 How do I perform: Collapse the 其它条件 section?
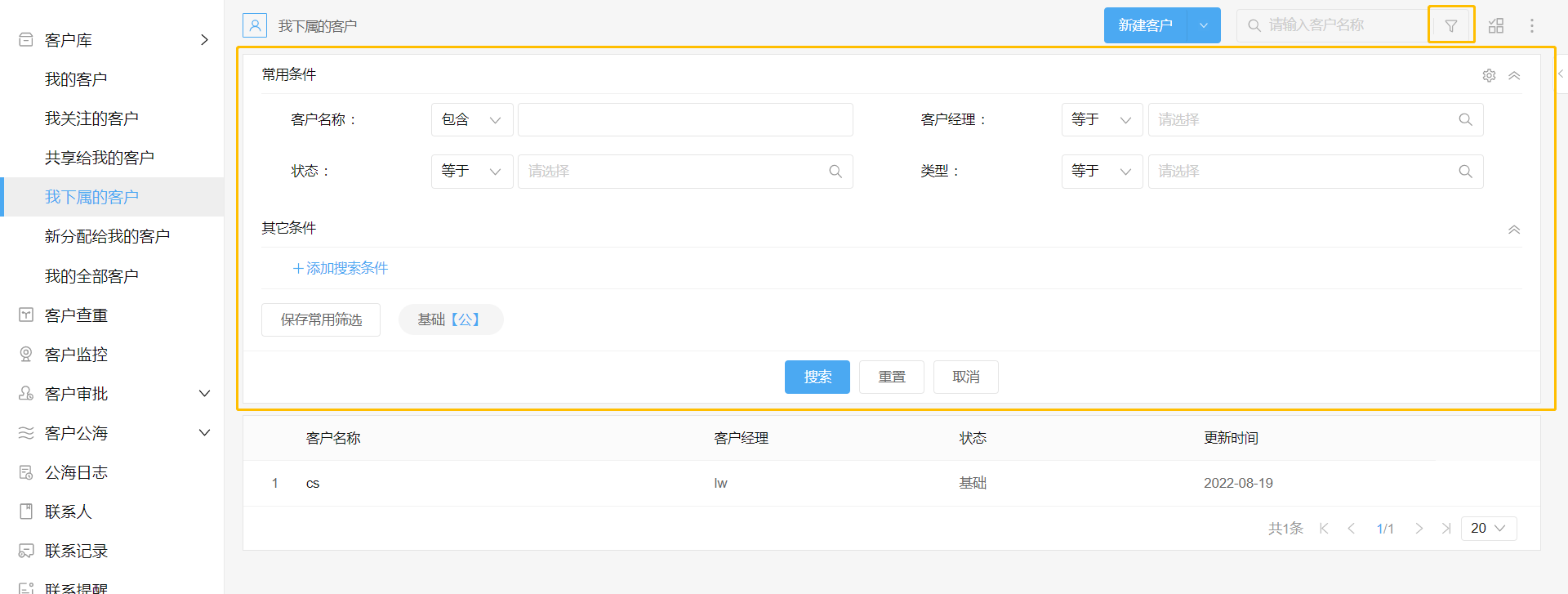[x=1513, y=230]
